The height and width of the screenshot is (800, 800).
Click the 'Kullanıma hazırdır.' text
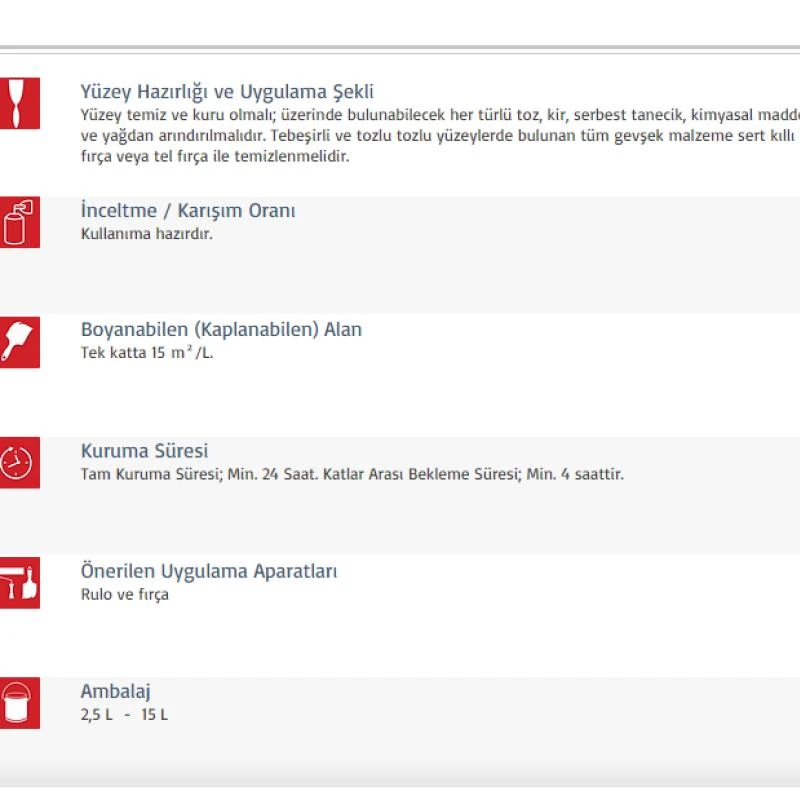click(x=146, y=234)
